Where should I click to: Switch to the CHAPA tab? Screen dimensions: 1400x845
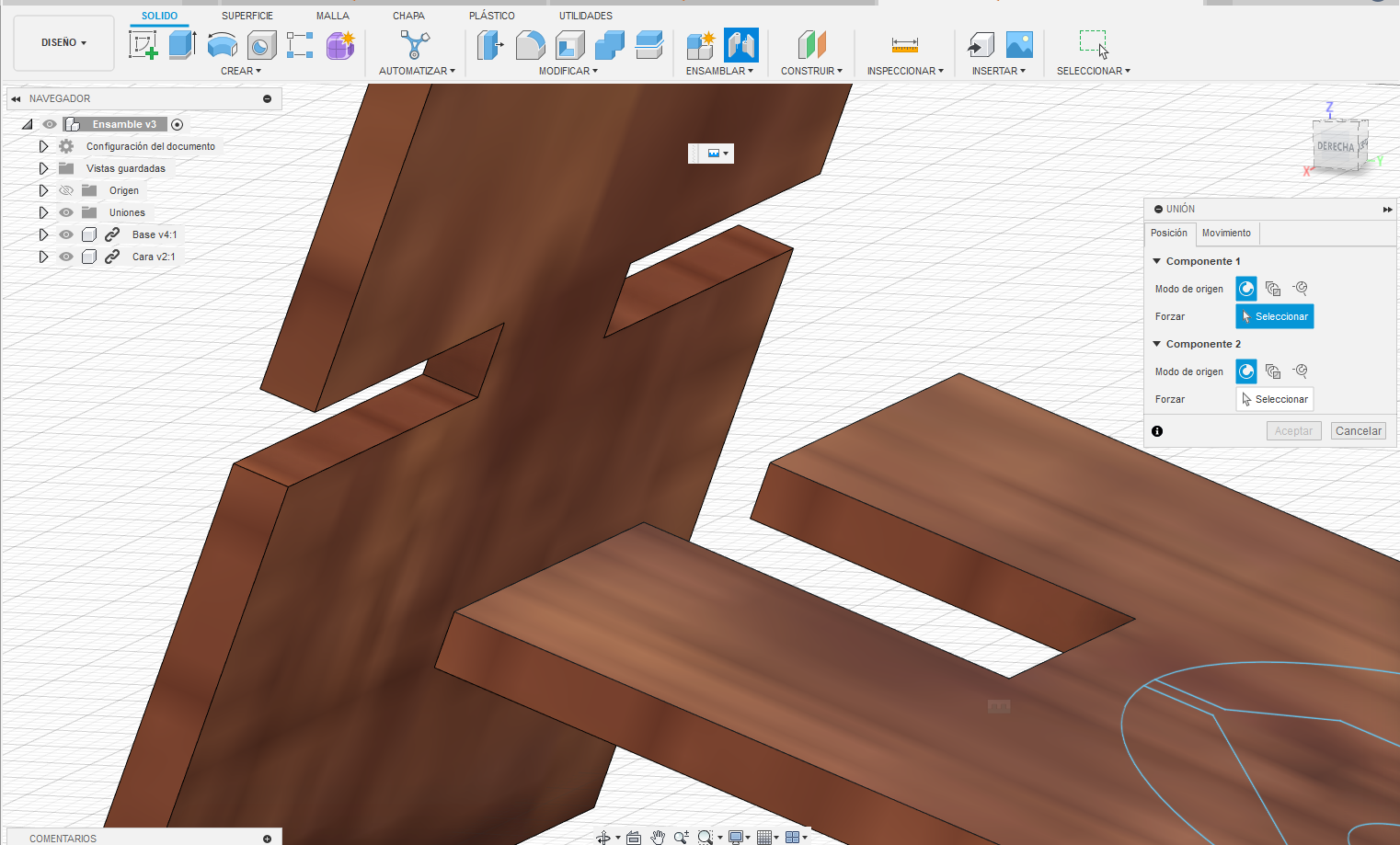[x=408, y=16]
